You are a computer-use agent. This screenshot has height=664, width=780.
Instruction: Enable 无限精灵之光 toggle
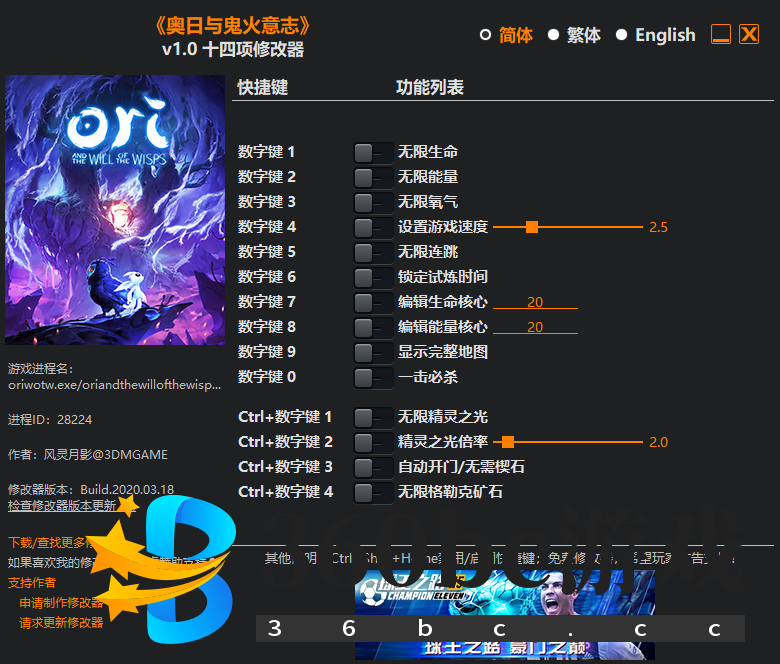pyautogui.click(x=373, y=418)
